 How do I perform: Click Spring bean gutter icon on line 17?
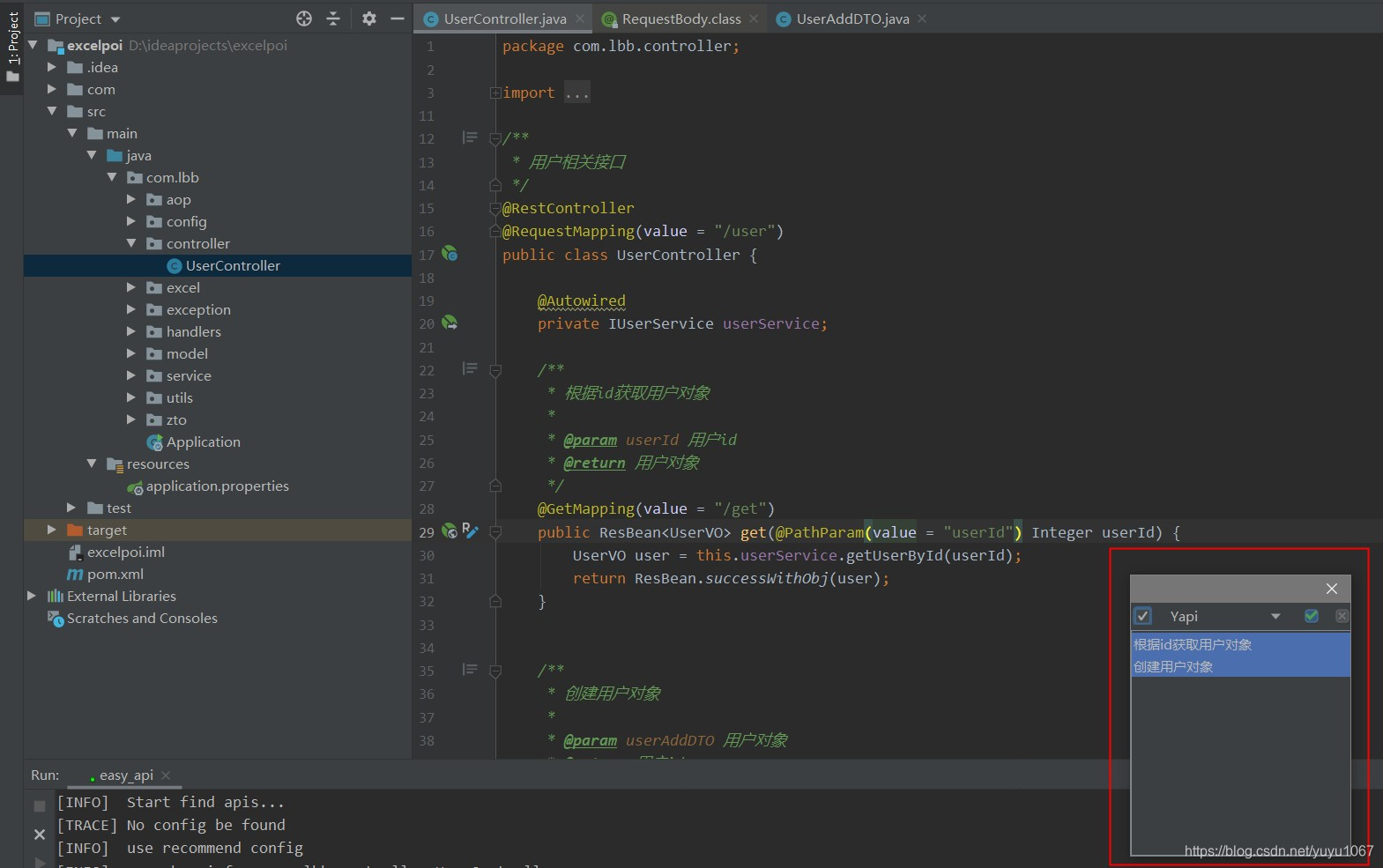[450, 254]
